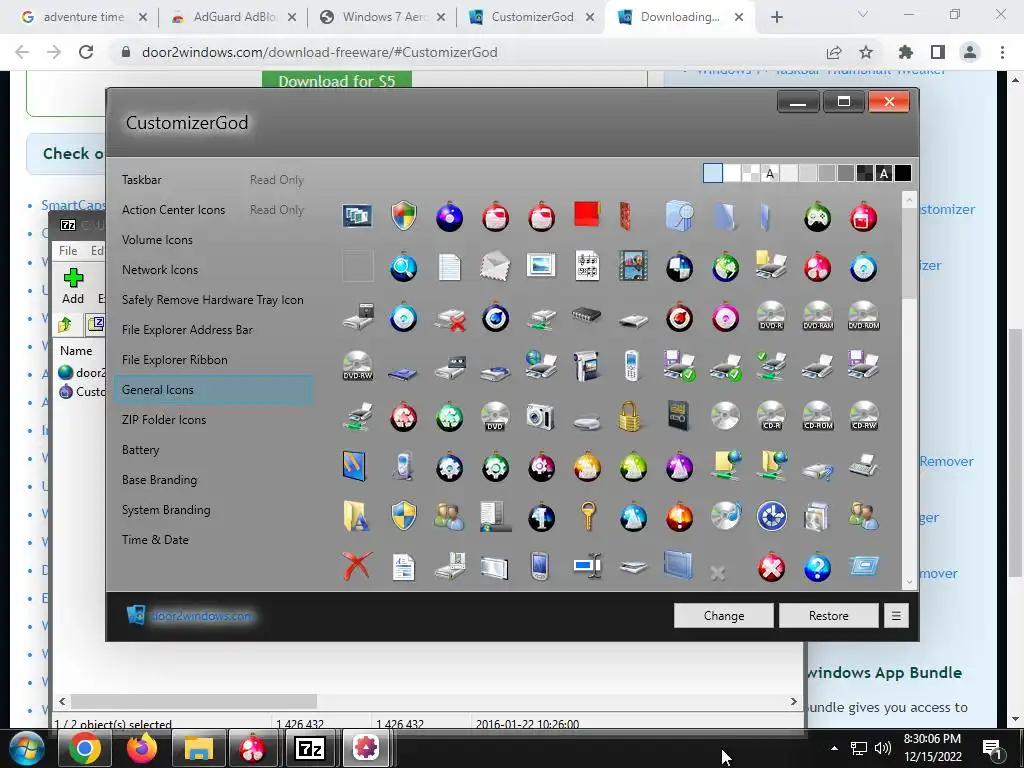Select the DVD-RAM disc icon
The width and height of the screenshot is (1024, 768).
coord(818,317)
